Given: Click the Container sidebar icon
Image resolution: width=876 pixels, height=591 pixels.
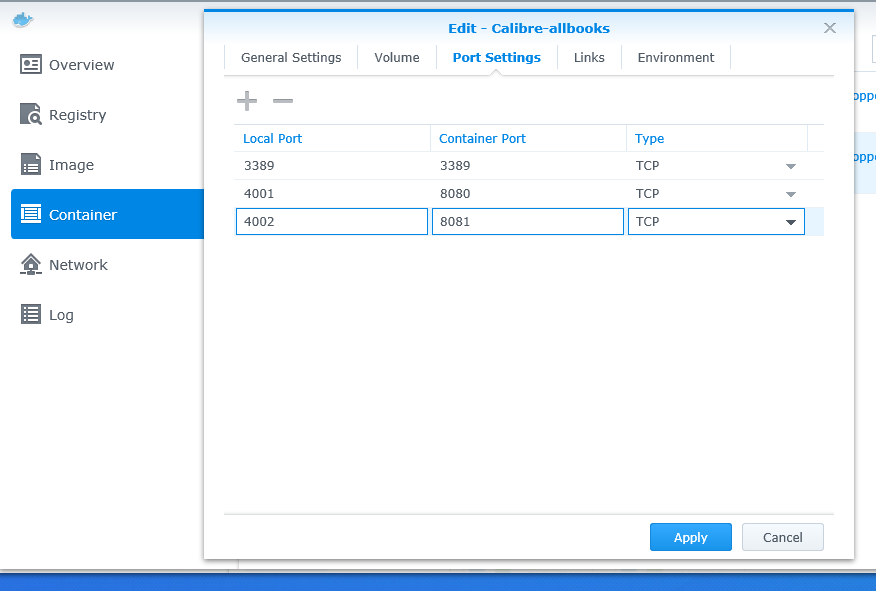Looking at the screenshot, I should pos(31,215).
